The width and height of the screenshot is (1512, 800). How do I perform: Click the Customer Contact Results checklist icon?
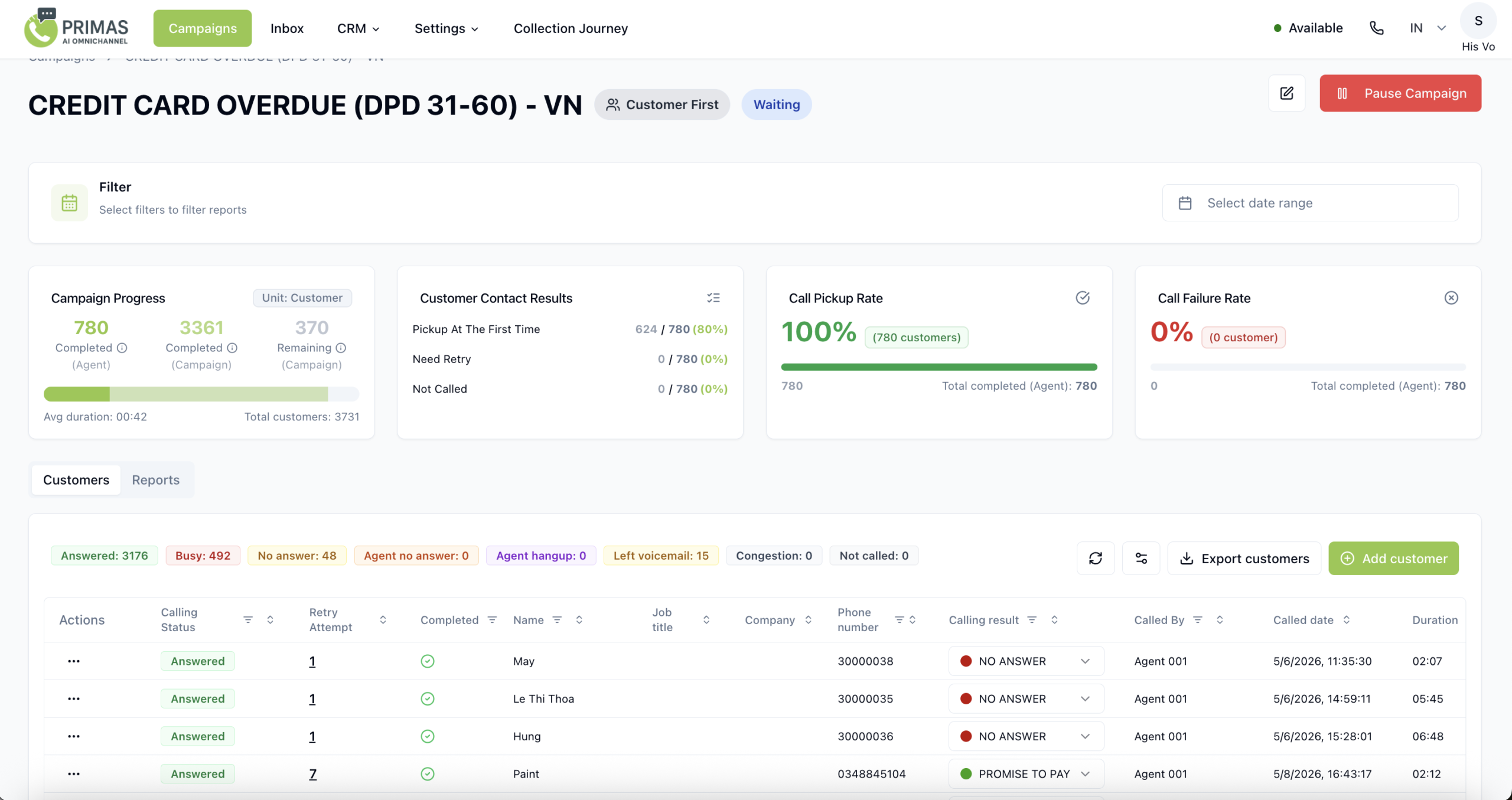point(713,298)
